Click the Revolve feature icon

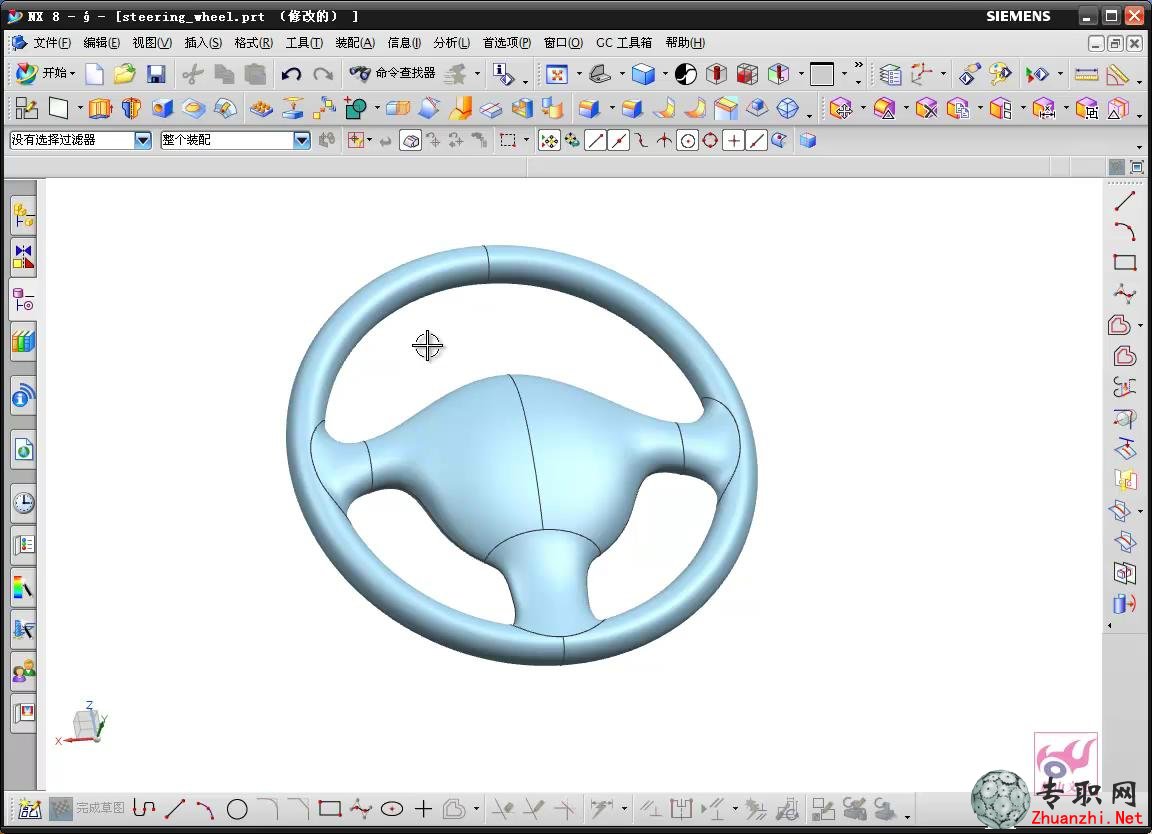point(131,109)
